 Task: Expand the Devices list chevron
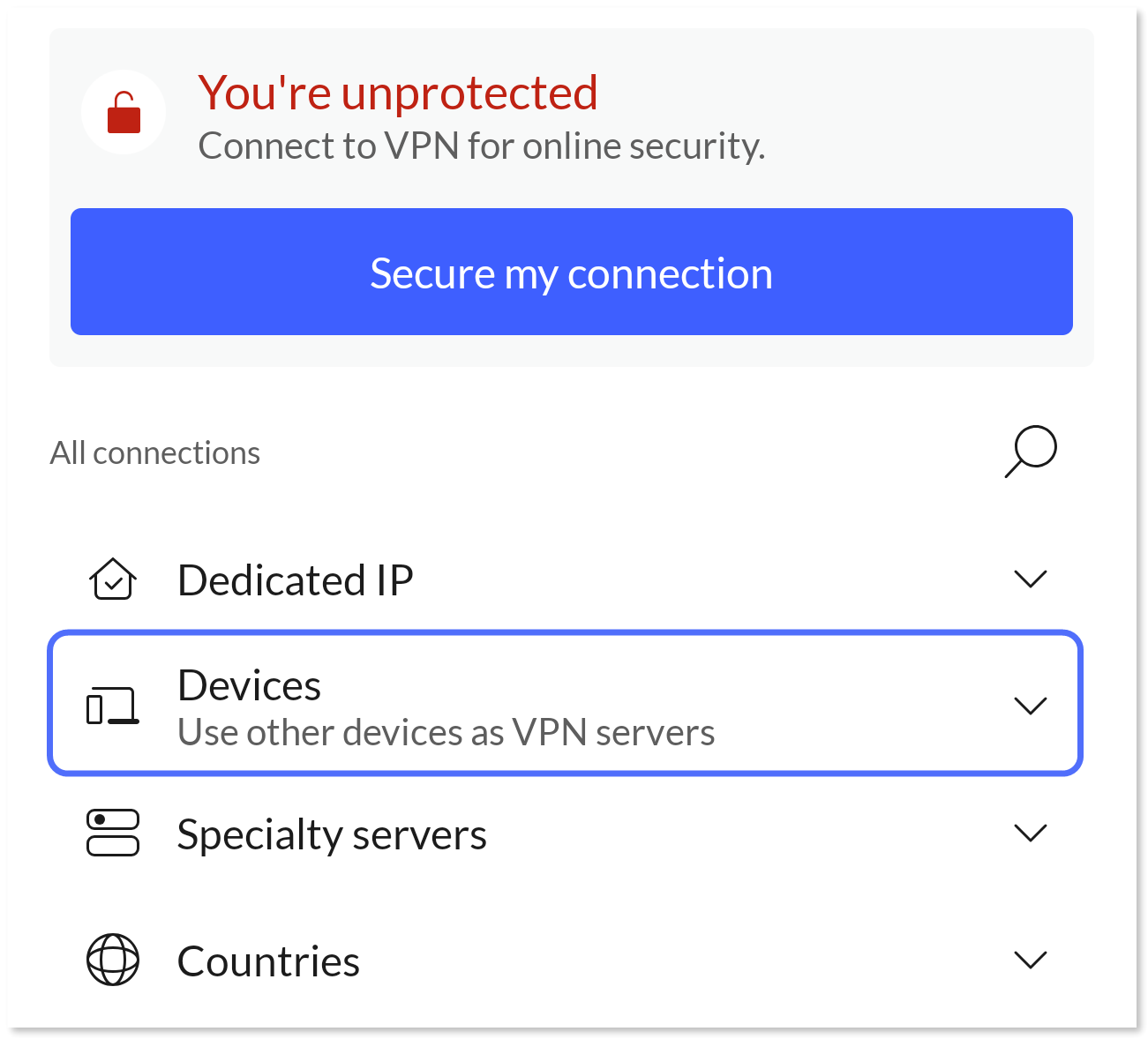click(x=1031, y=705)
